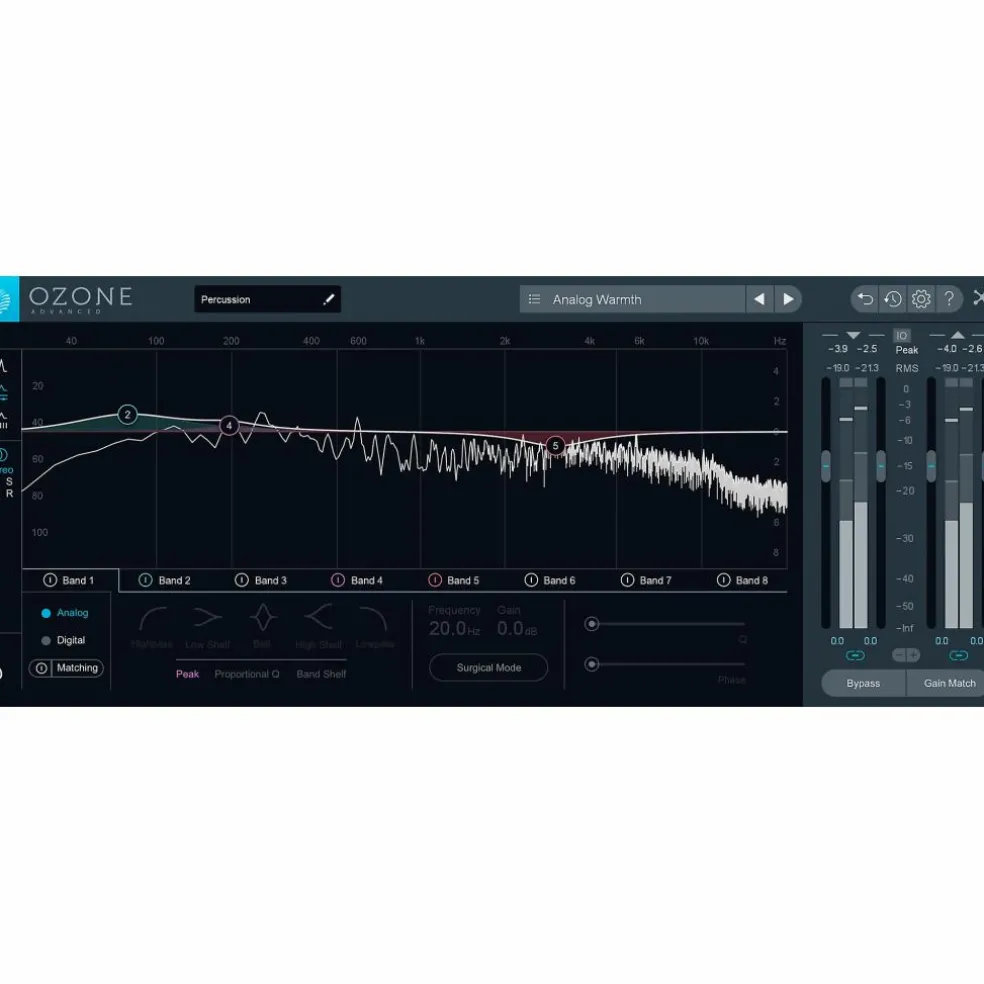Go to previous preset with left arrow
The height and width of the screenshot is (984, 984).
click(759, 299)
